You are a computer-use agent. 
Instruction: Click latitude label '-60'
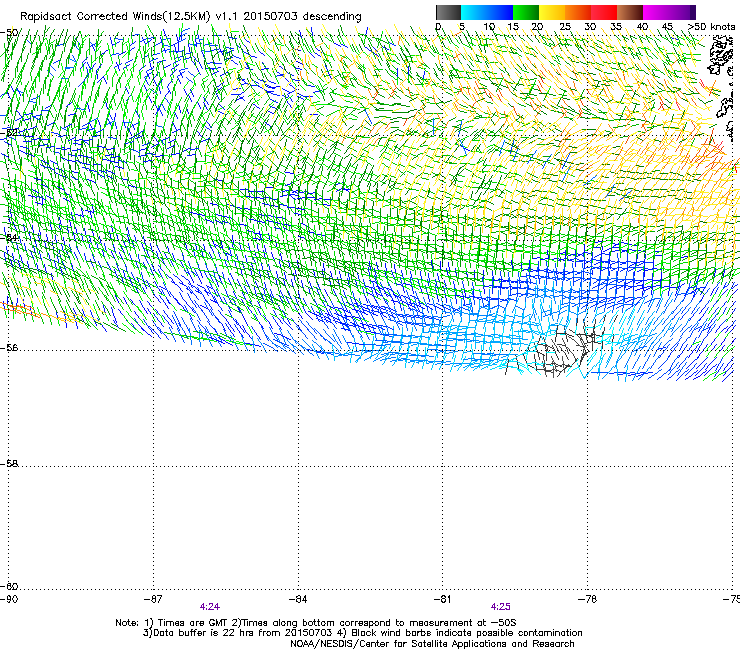pos(9,587)
